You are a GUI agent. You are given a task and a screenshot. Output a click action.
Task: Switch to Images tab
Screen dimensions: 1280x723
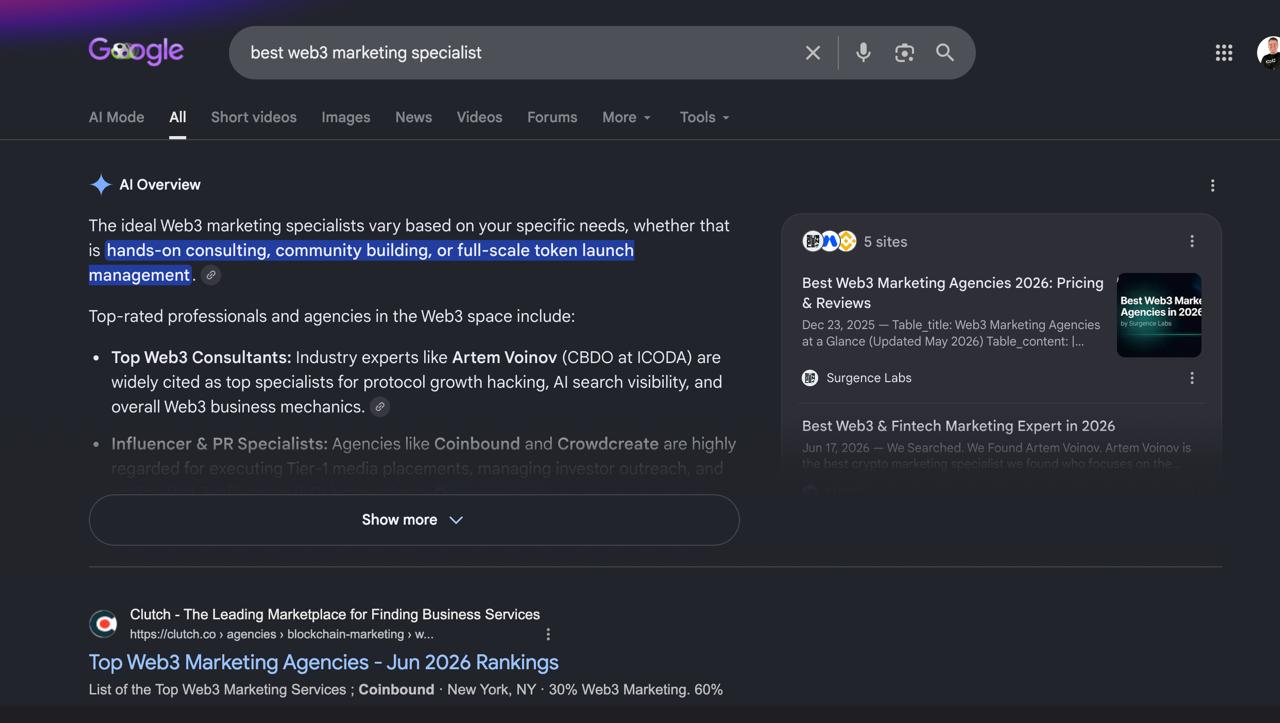point(345,117)
